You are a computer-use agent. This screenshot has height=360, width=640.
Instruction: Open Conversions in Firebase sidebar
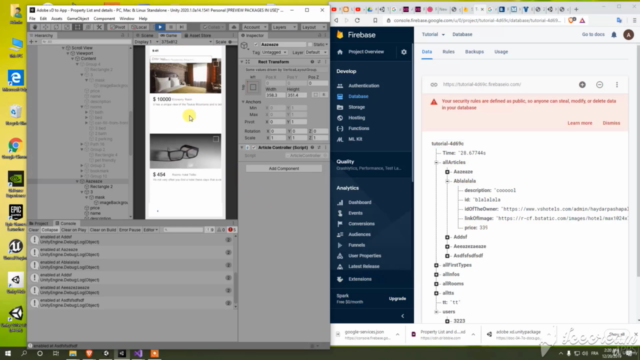[x=361, y=224]
